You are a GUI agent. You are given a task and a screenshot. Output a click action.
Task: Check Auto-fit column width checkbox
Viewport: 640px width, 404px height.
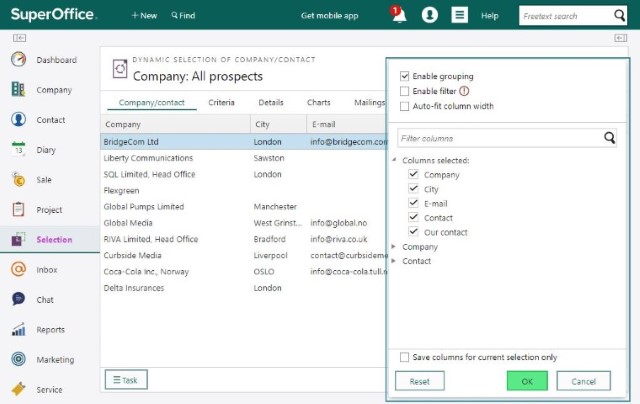[x=404, y=106]
